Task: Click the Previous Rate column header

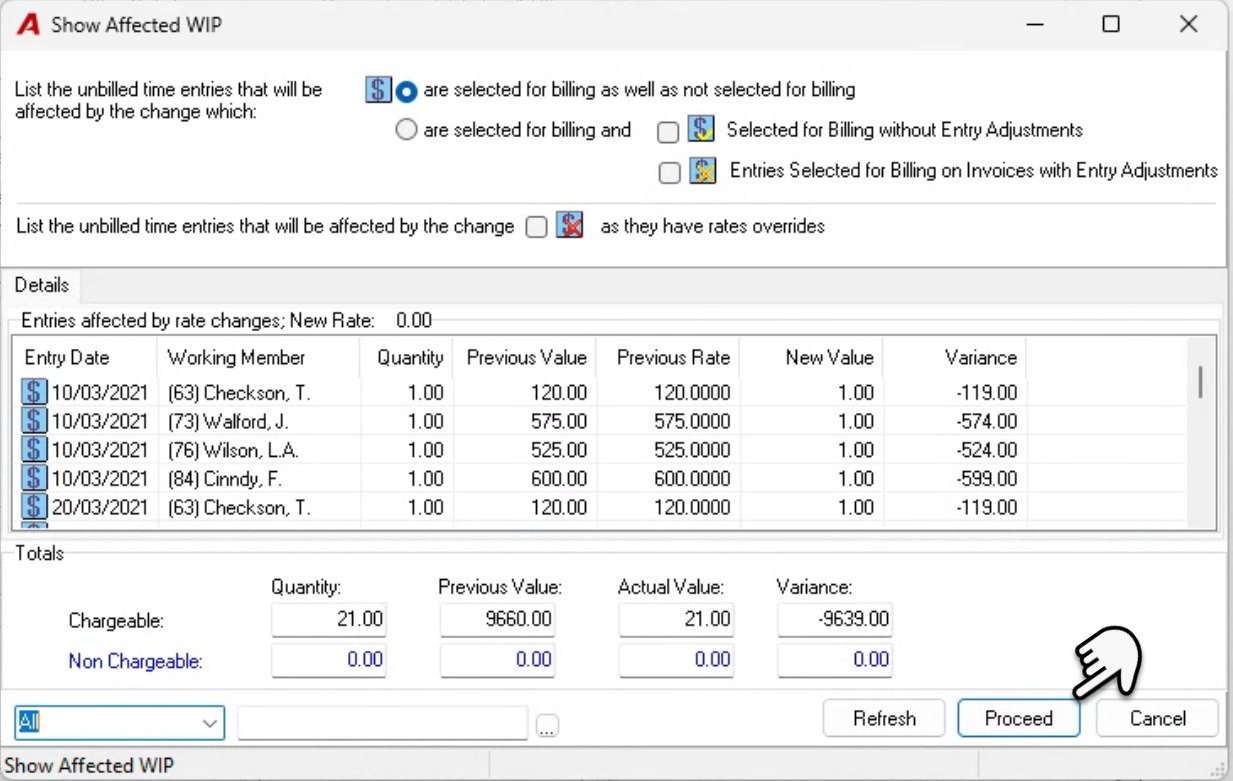Action: pyautogui.click(x=667, y=358)
